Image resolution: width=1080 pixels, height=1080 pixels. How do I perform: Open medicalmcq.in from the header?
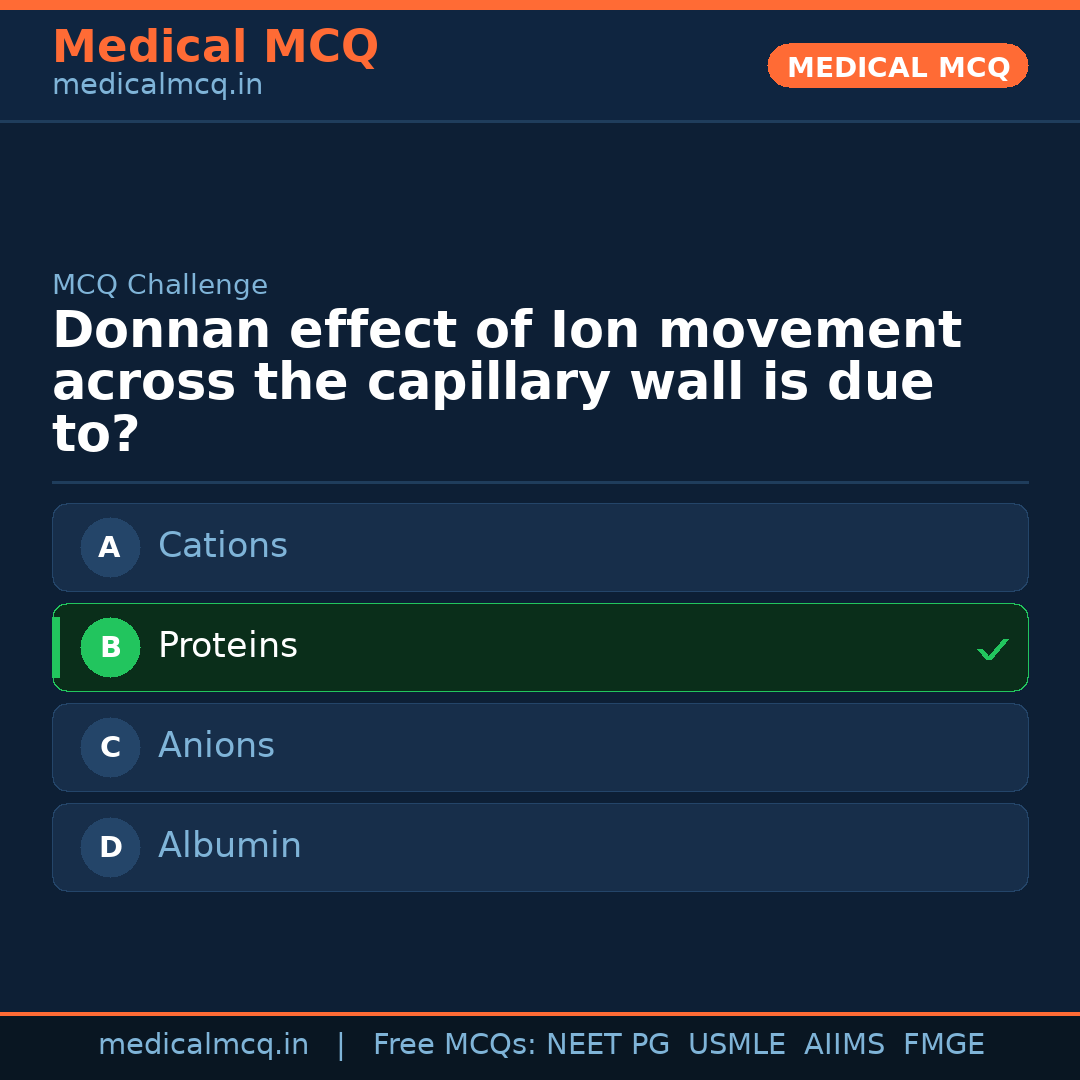tap(157, 84)
